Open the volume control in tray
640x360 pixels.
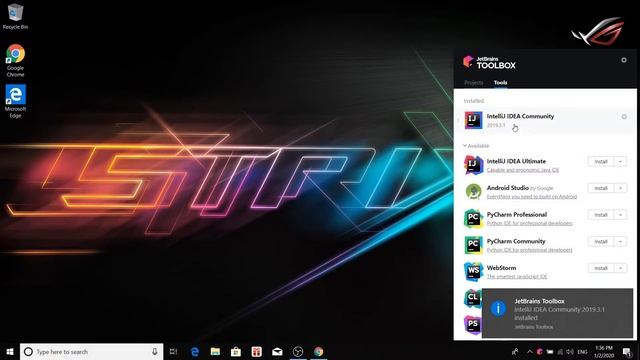(570, 351)
